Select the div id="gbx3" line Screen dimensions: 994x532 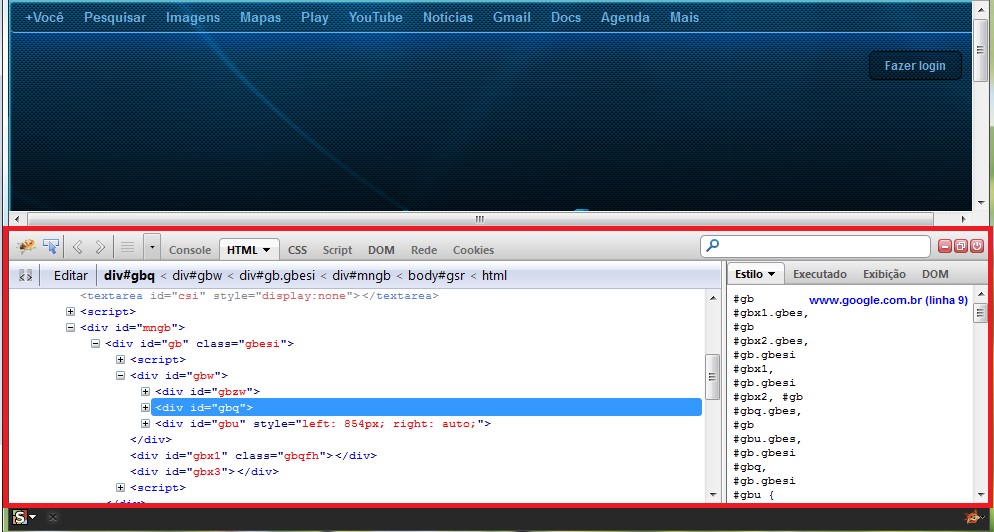coord(204,472)
